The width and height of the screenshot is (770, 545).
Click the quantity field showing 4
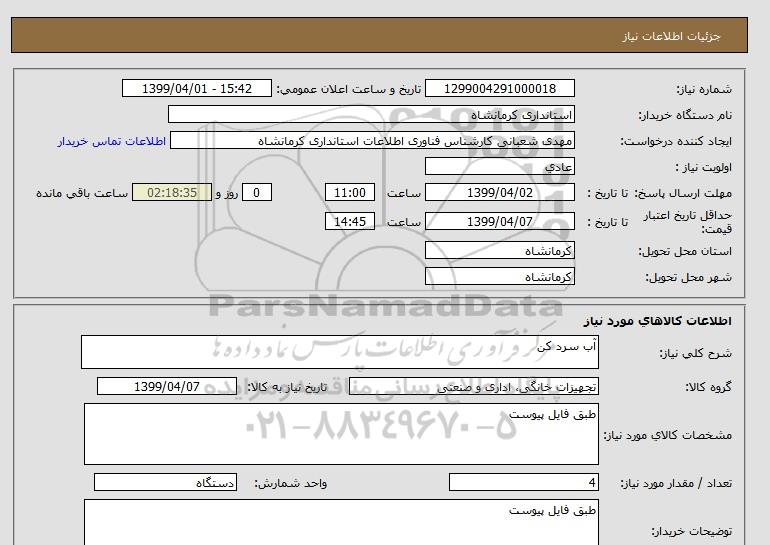pyautogui.click(x=524, y=482)
